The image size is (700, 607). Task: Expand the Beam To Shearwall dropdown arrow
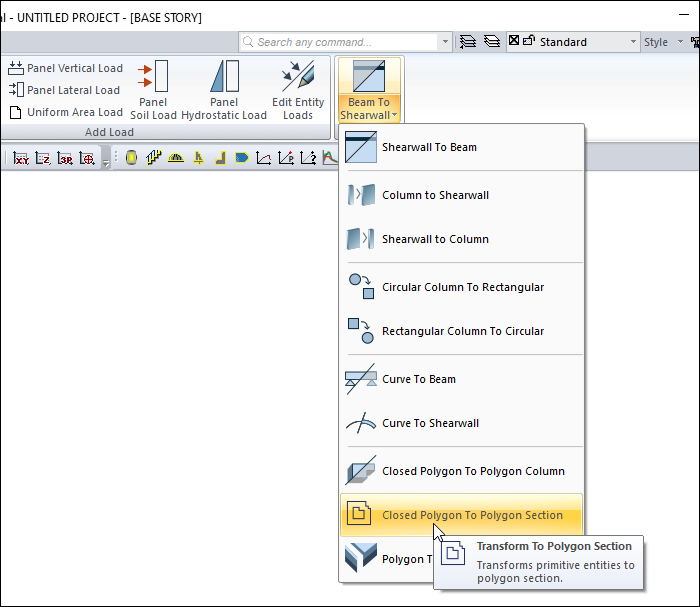pyautogui.click(x=395, y=115)
